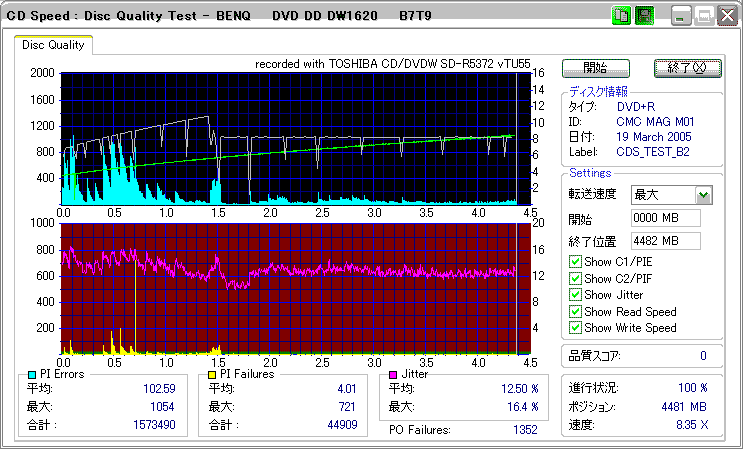The width and height of the screenshot is (743, 449).
Task: Click the recorded with TOSHIBA text
Action: tap(392, 64)
